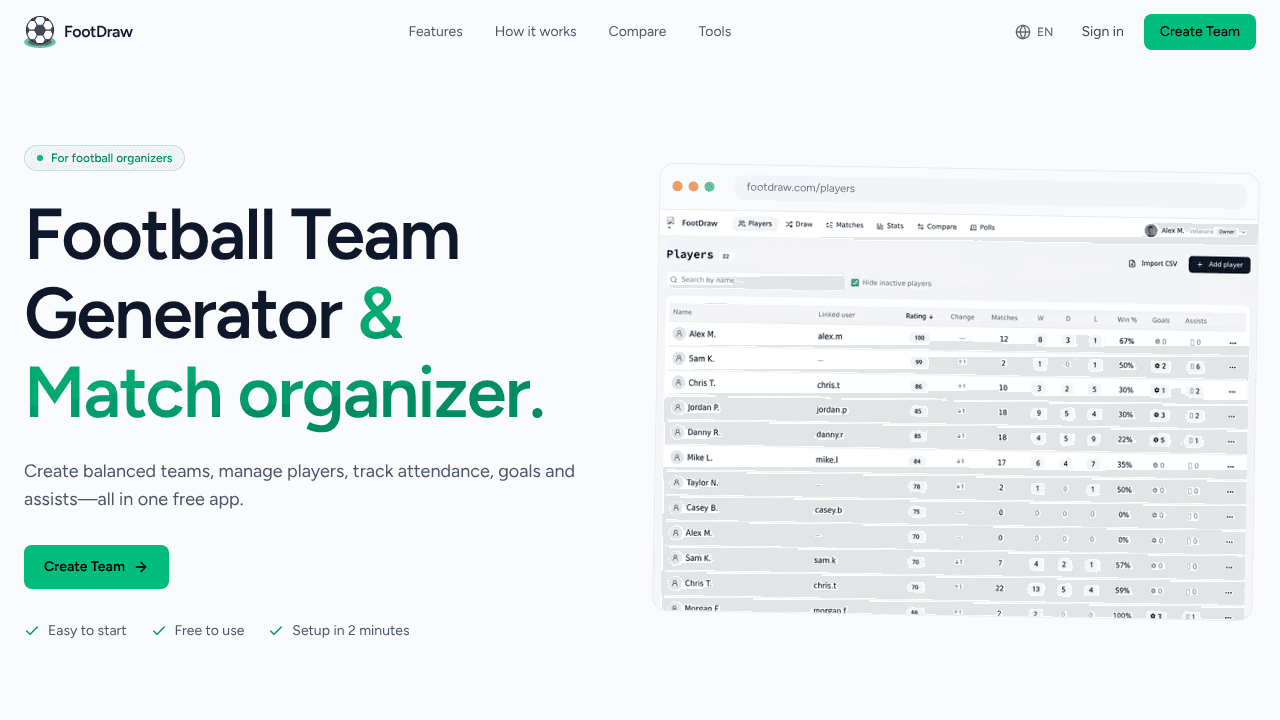Click the For football organizers badge
Screen dimensions: 1280x720
pyautogui.click(x=104, y=158)
